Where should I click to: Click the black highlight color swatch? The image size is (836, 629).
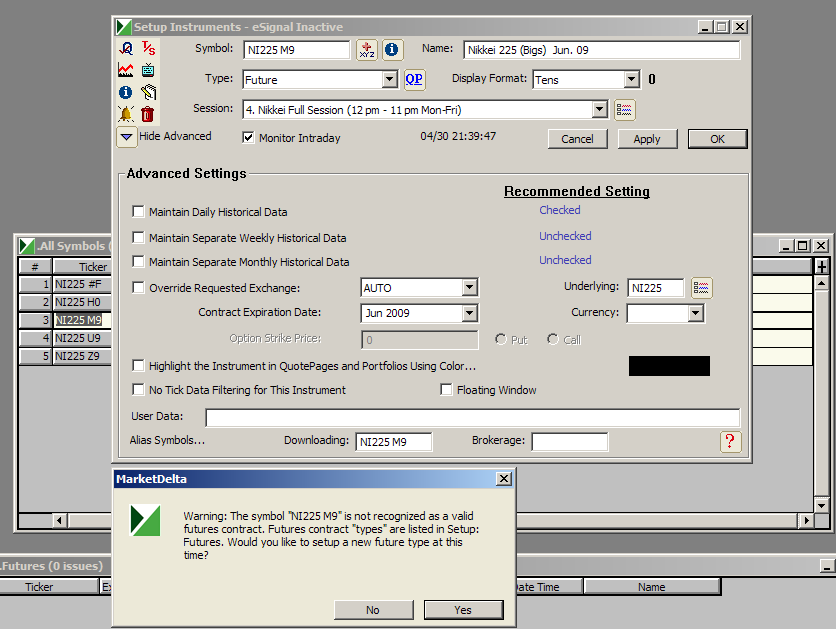click(669, 366)
